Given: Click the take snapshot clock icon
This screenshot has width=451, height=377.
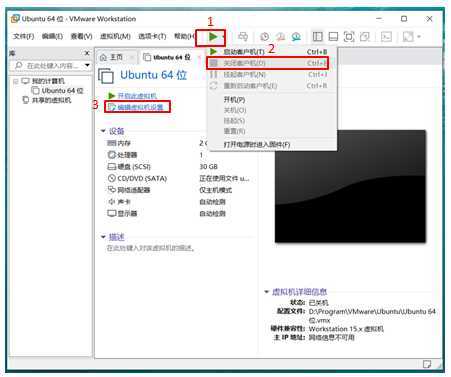Looking at the screenshot, I should [264, 37].
